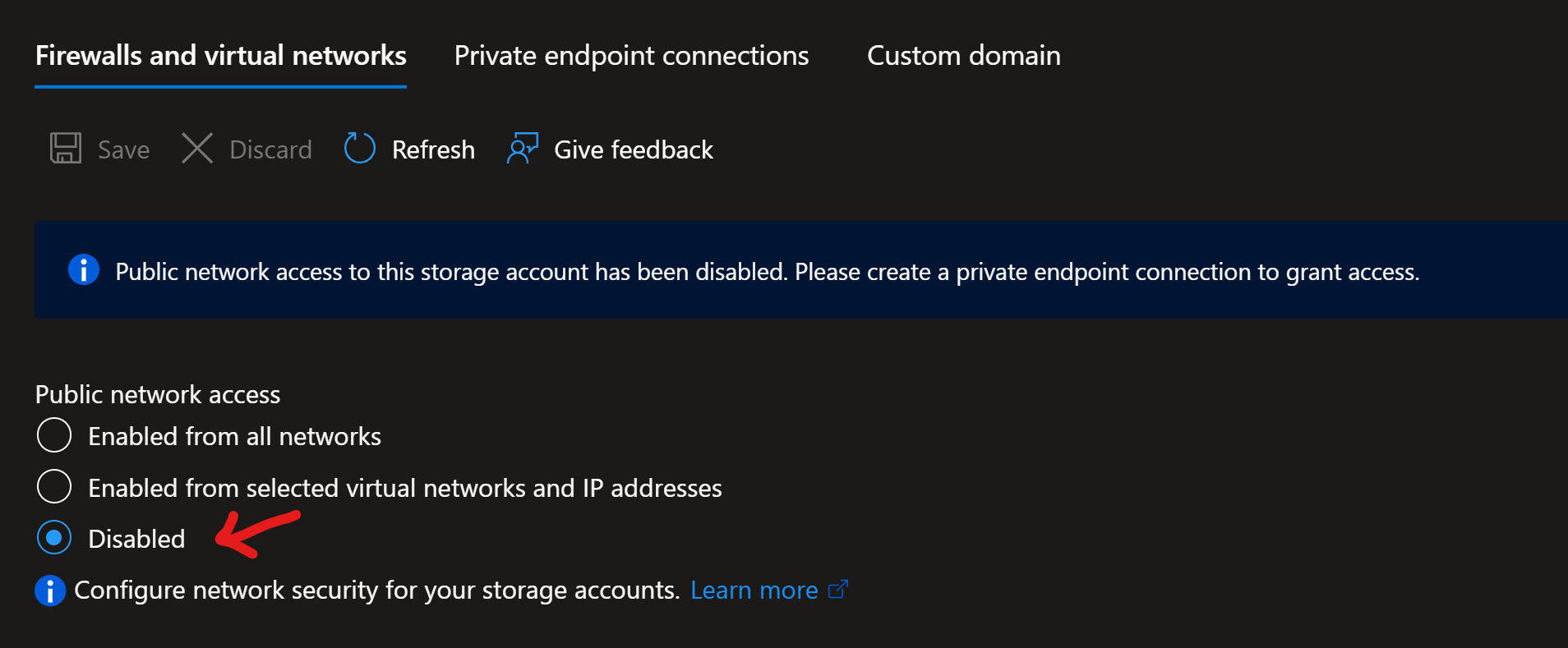Click the Give feedback text label
The image size is (1568, 648).
point(633,149)
